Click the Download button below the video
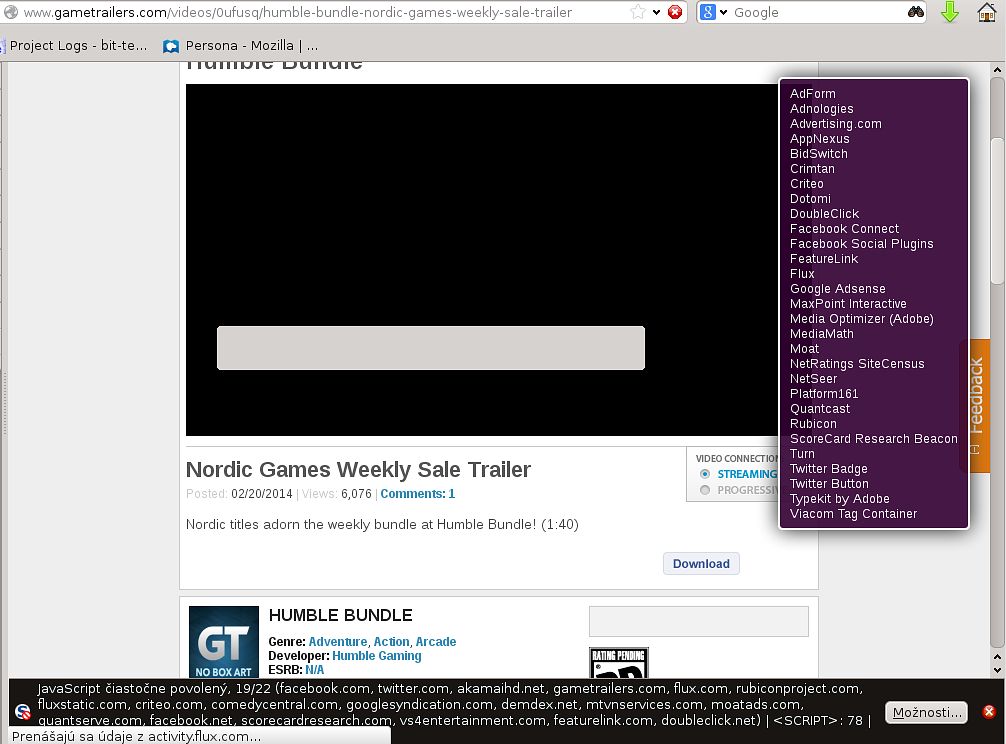1006x744 pixels. point(701,564)
